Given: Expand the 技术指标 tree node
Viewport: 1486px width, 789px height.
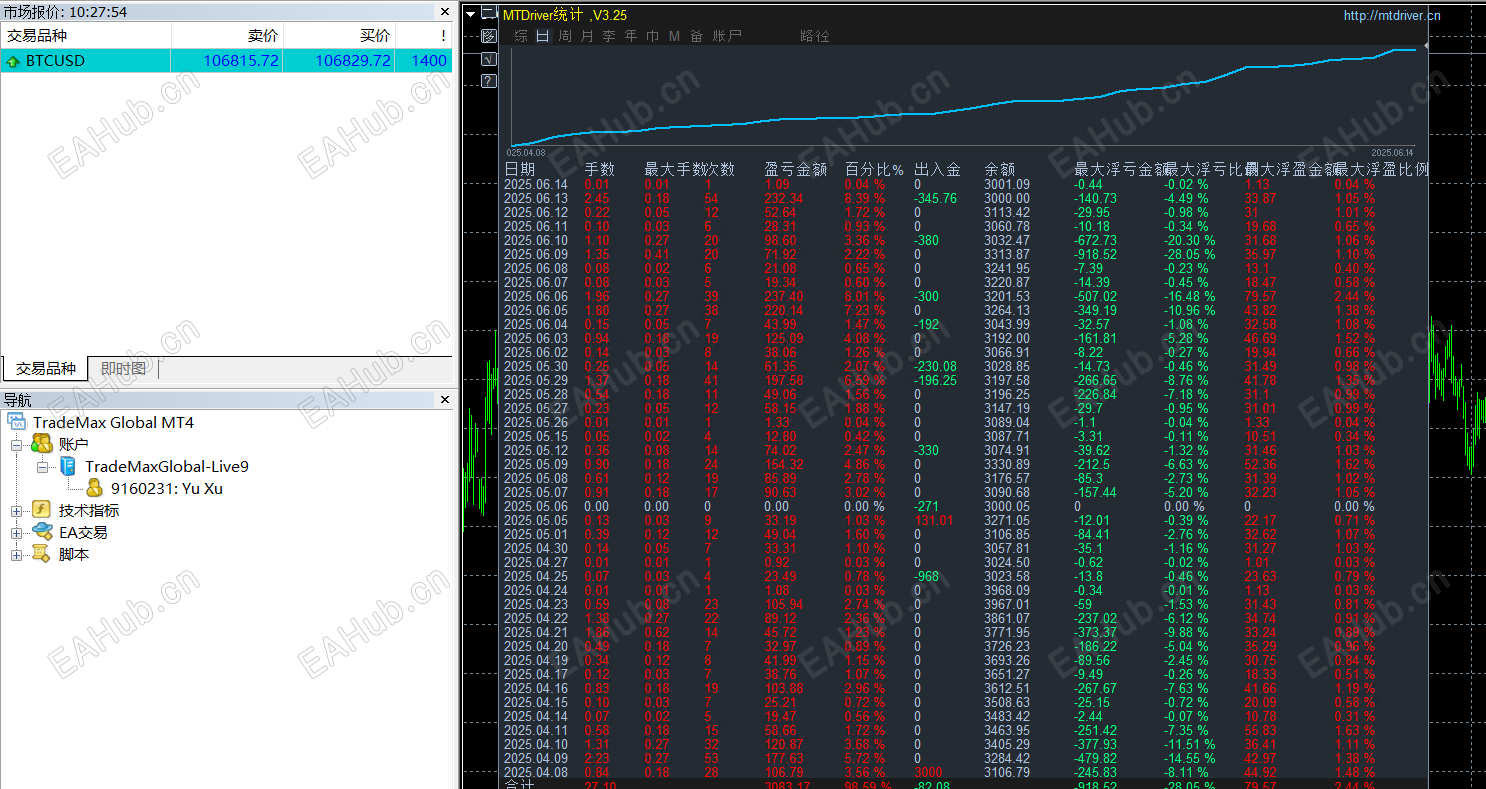Looking at the screenshot, I should point(16,511).
